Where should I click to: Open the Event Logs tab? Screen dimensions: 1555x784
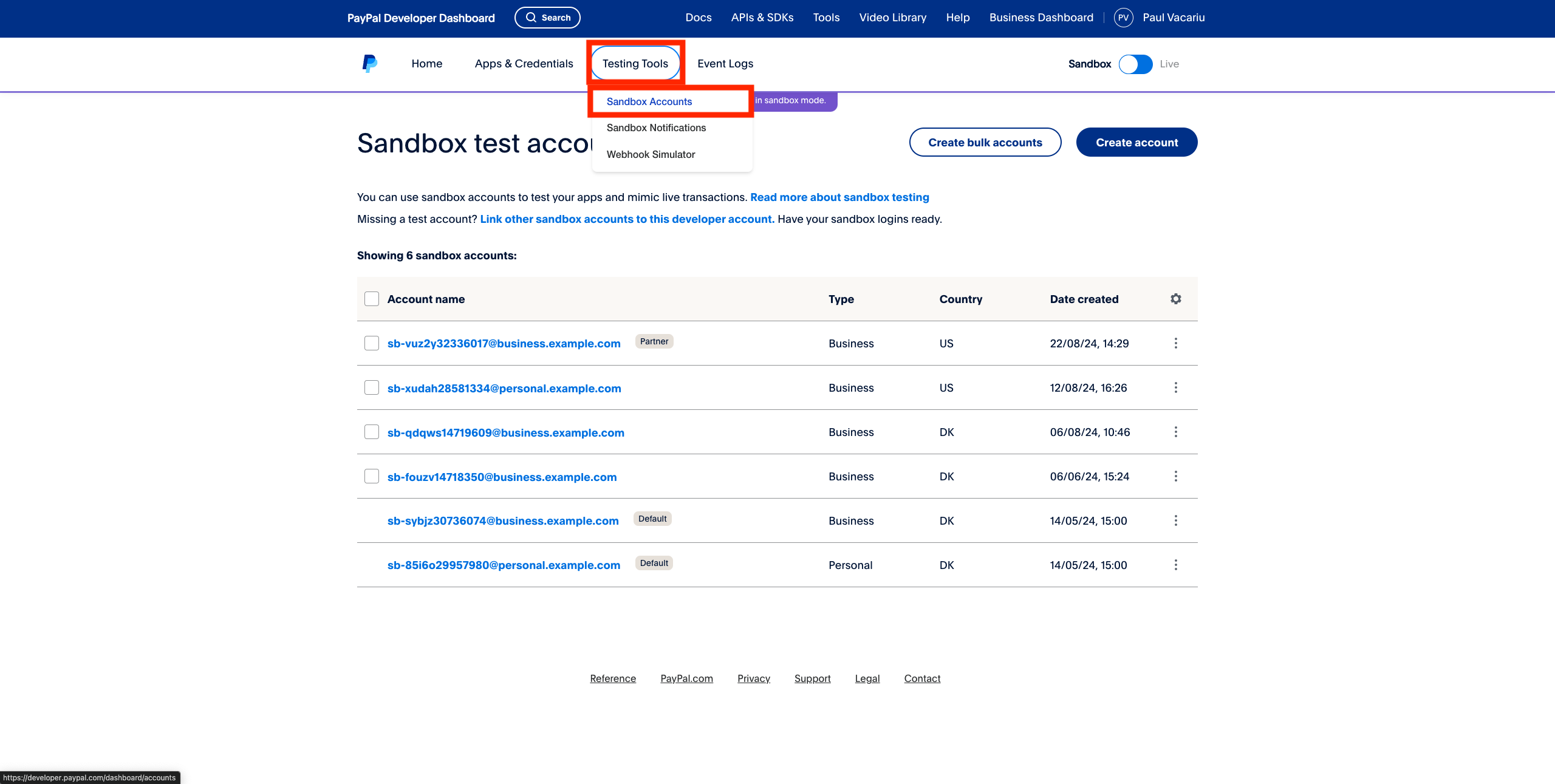[x=725, y=63]
